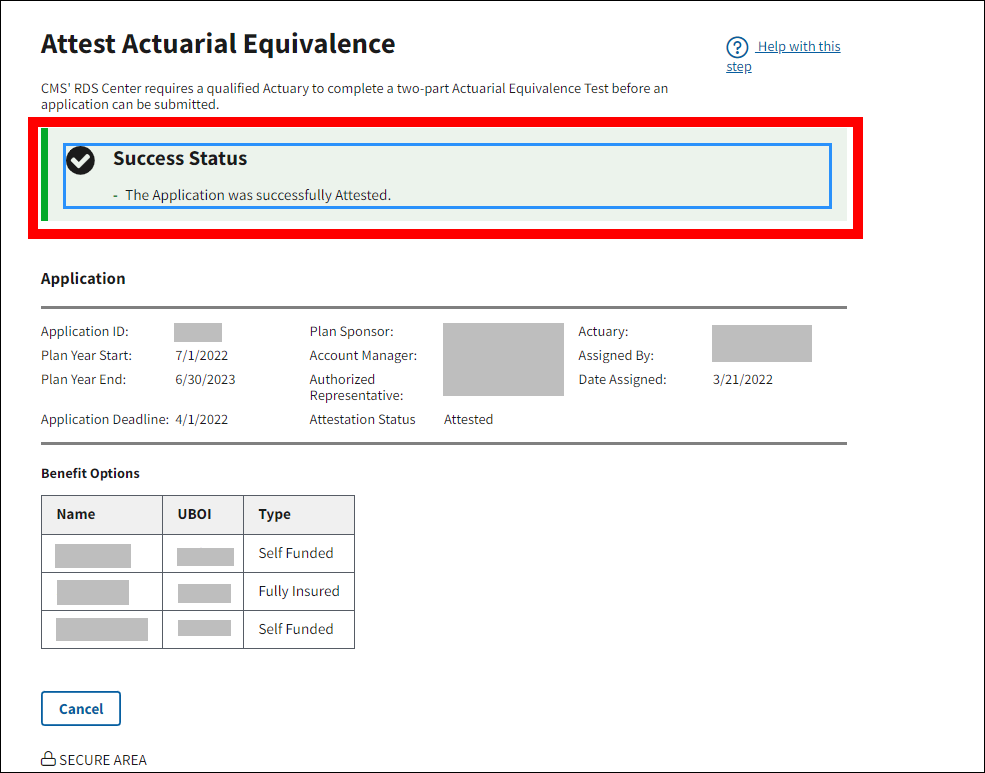Click the first row 'Self Funded' cell
The image size is (985, 773).
coord(296,553)
